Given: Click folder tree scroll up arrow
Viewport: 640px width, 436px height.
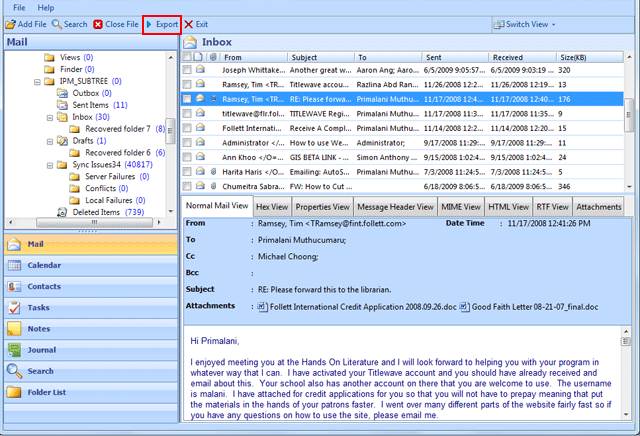Looking at the screenshot, I should click(x=171, y=58).
